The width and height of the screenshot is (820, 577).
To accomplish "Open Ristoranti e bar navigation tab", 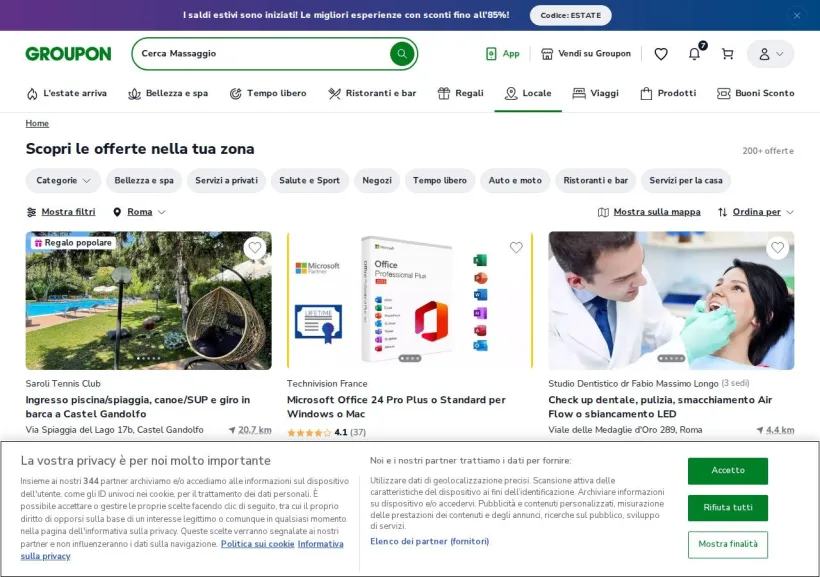I will (372, 93).
